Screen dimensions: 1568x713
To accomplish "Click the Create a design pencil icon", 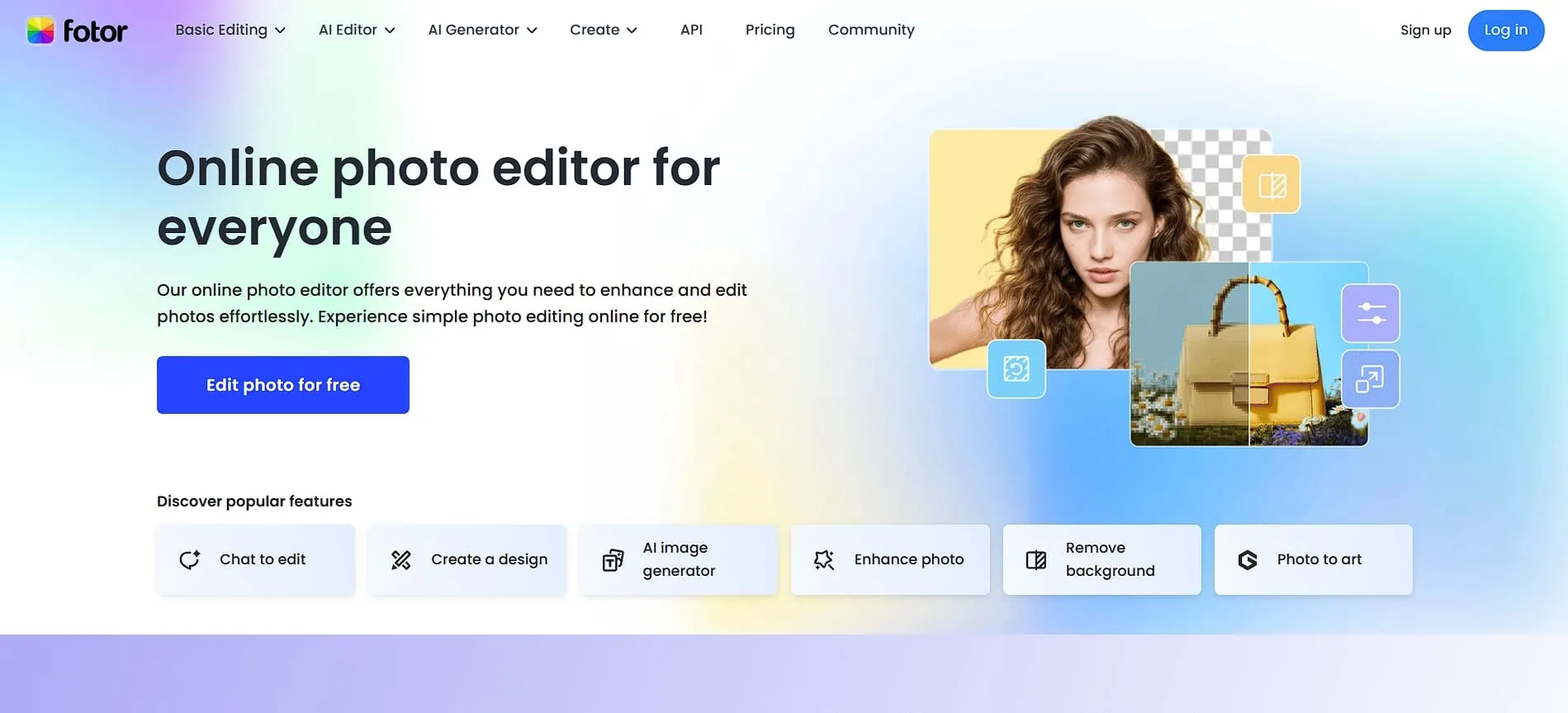I will 401,559.
